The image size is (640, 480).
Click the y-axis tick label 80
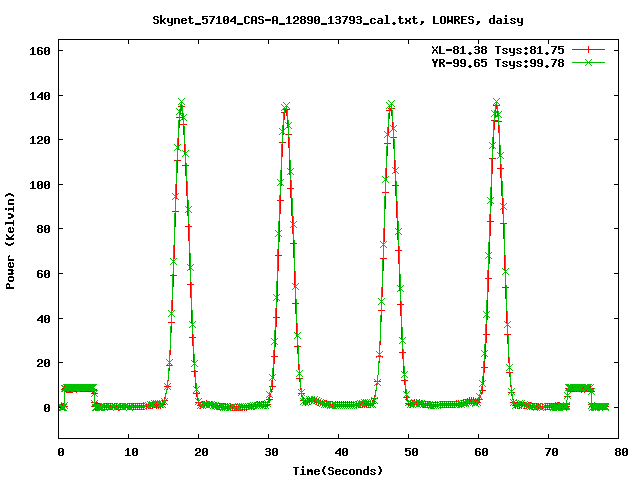[x=43, y=229]
